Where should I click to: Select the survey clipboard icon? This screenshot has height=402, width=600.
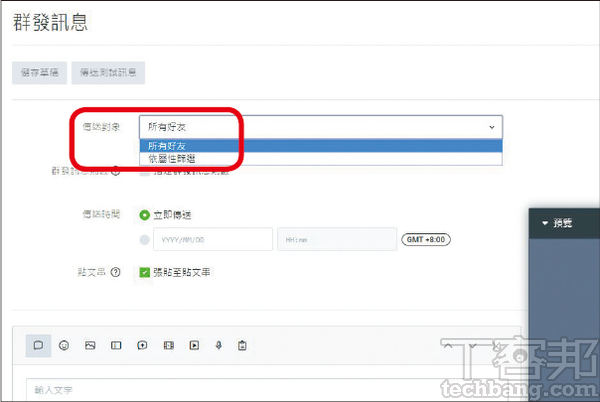coord(242,345)
